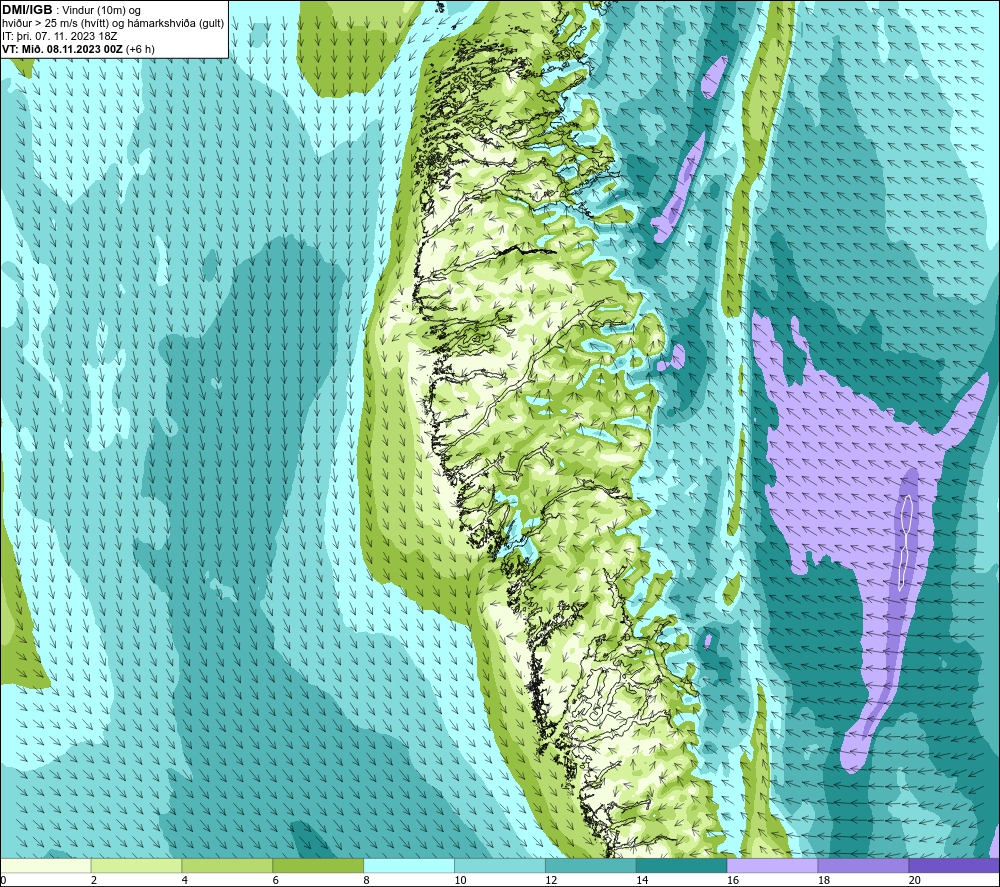
Task: Click the legend scale label "4"
Action: tap(185, 880)
